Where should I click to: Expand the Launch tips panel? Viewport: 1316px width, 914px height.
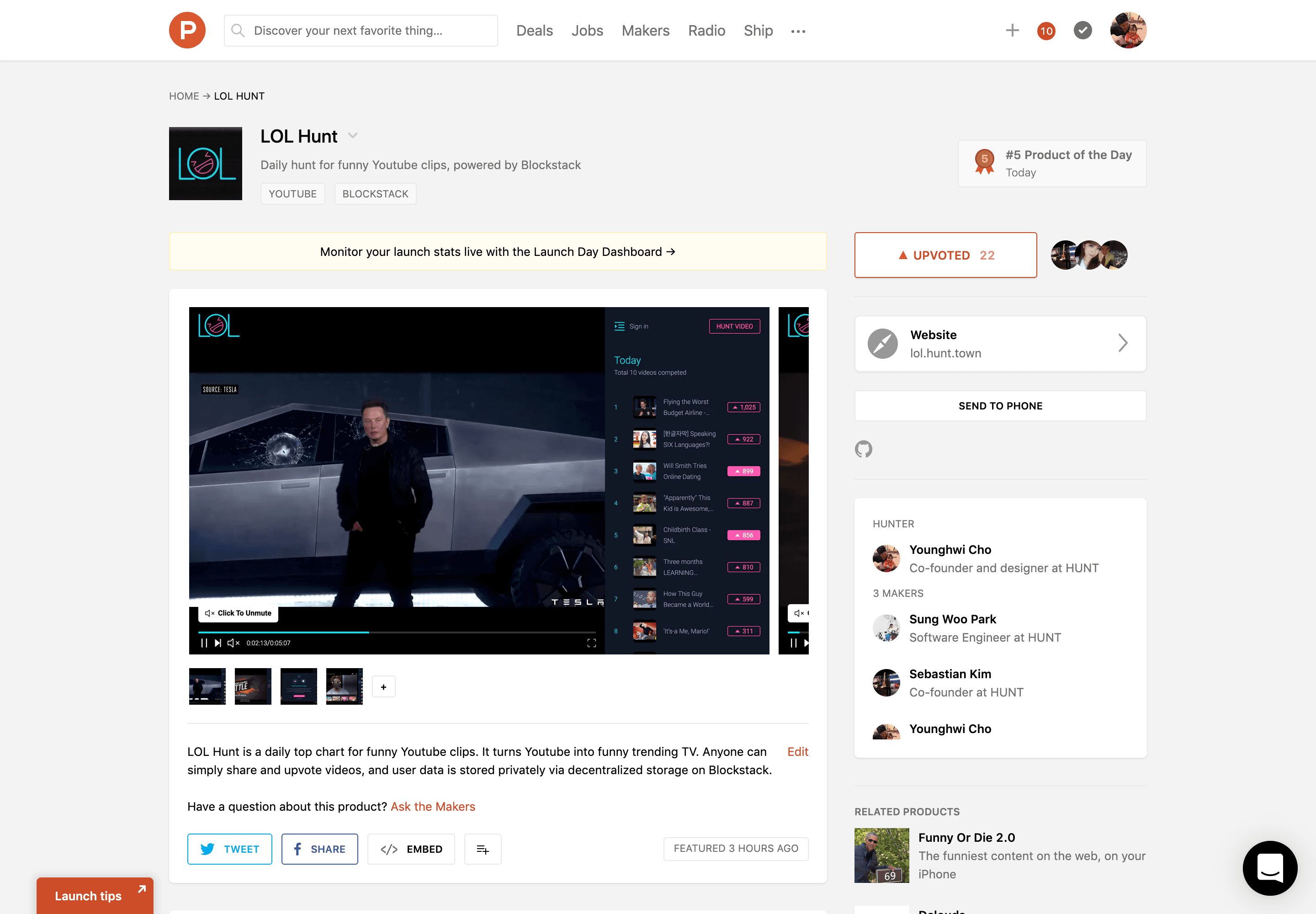click(x=95, y=896)
